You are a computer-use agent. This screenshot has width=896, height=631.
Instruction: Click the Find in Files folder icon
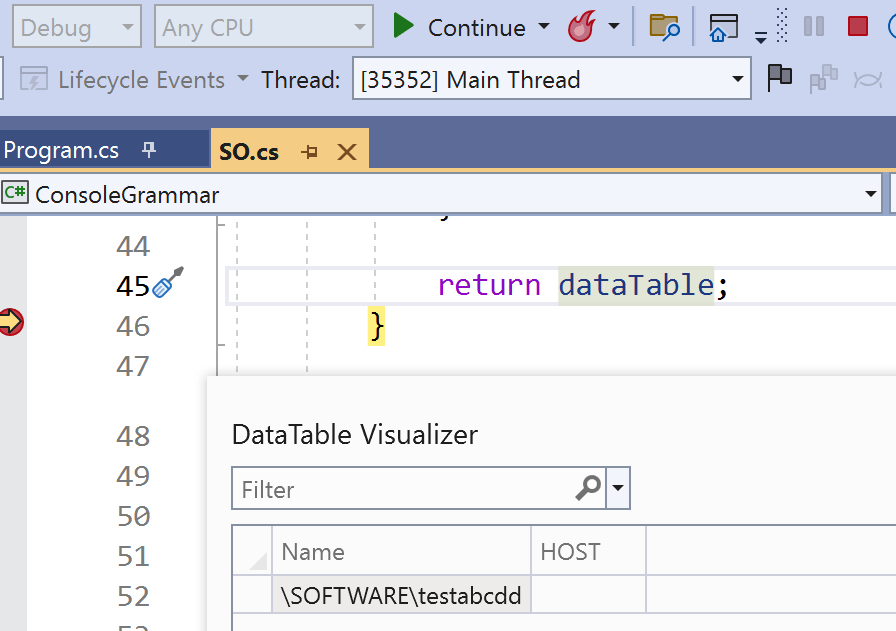[x=664, y=27]
